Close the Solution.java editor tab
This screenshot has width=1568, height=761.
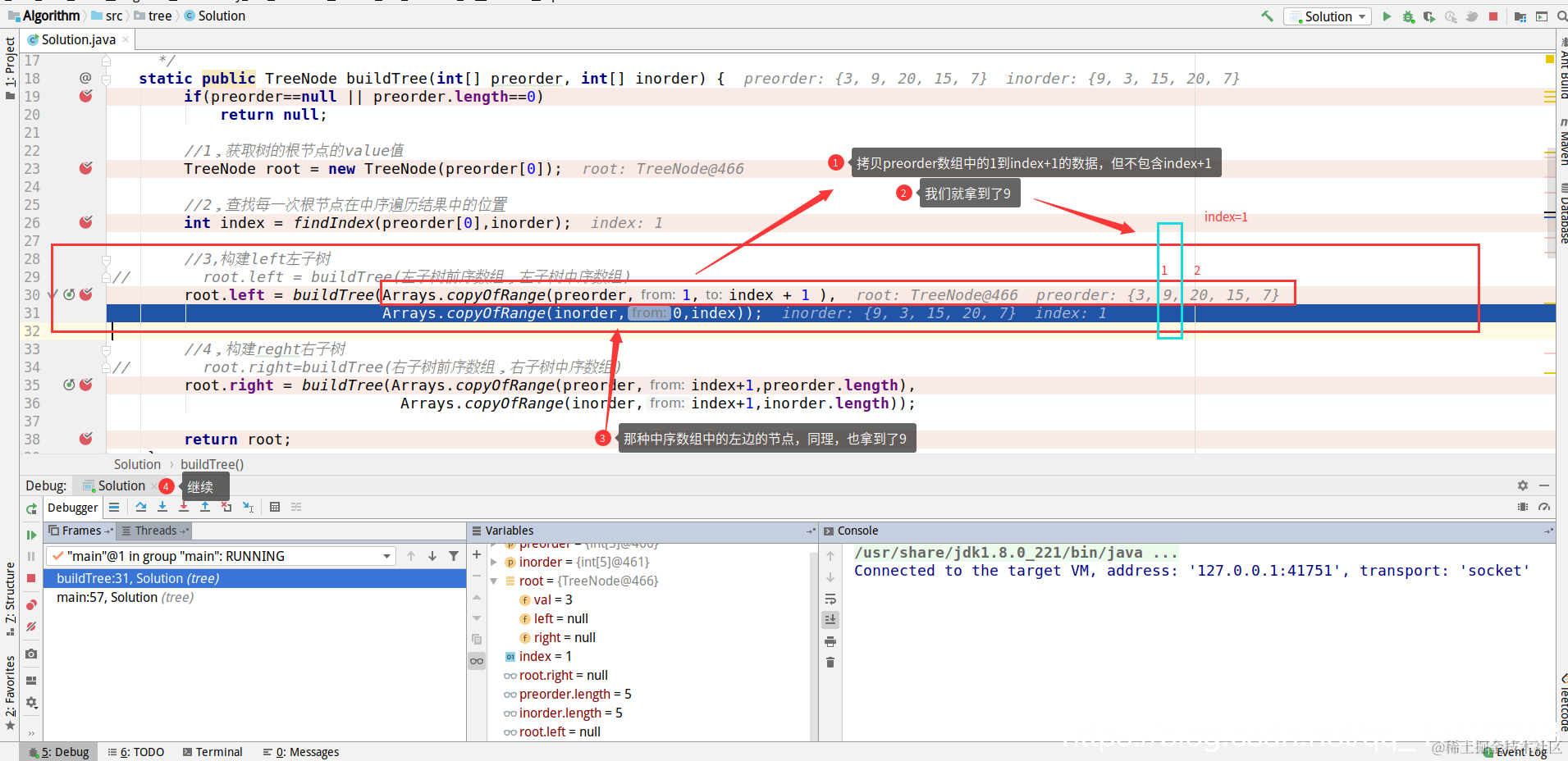tap(126, 39)
